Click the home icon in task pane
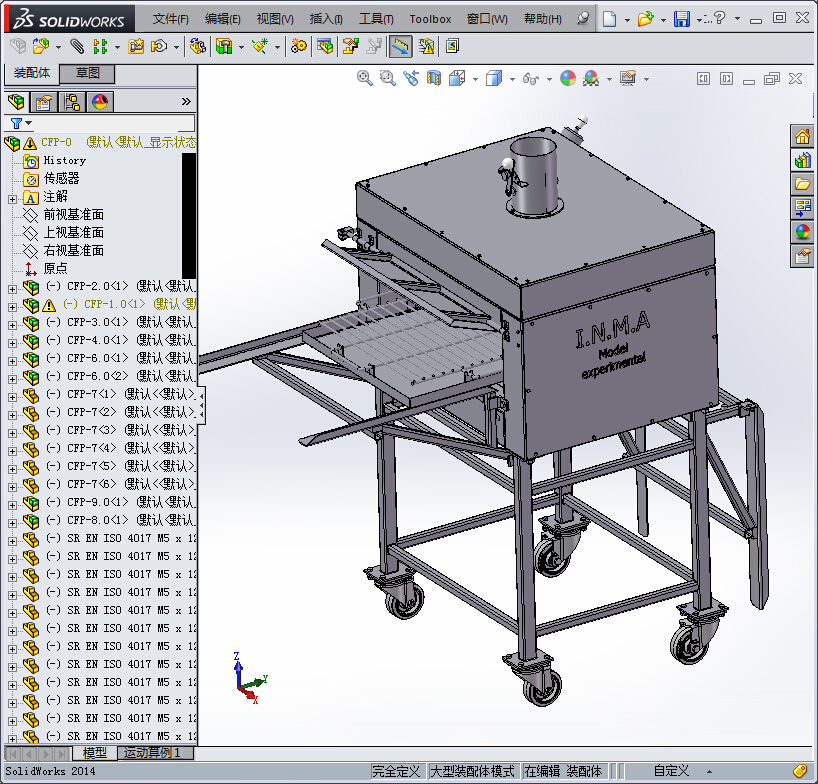This screenshot has height=784, width=818. [802, 137]
